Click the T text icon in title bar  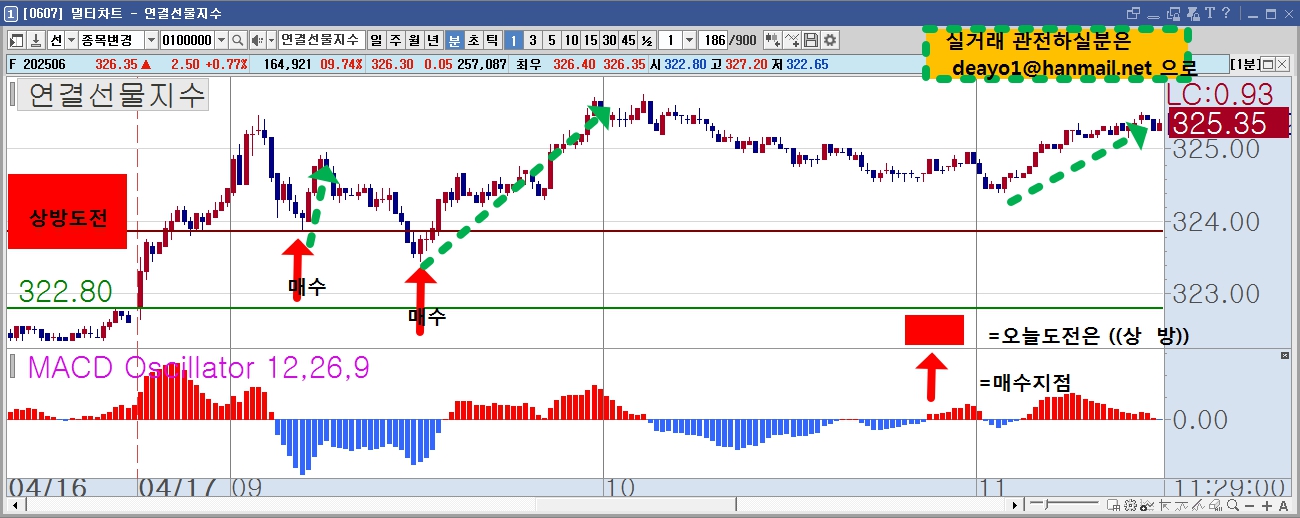pos(1210,13)
